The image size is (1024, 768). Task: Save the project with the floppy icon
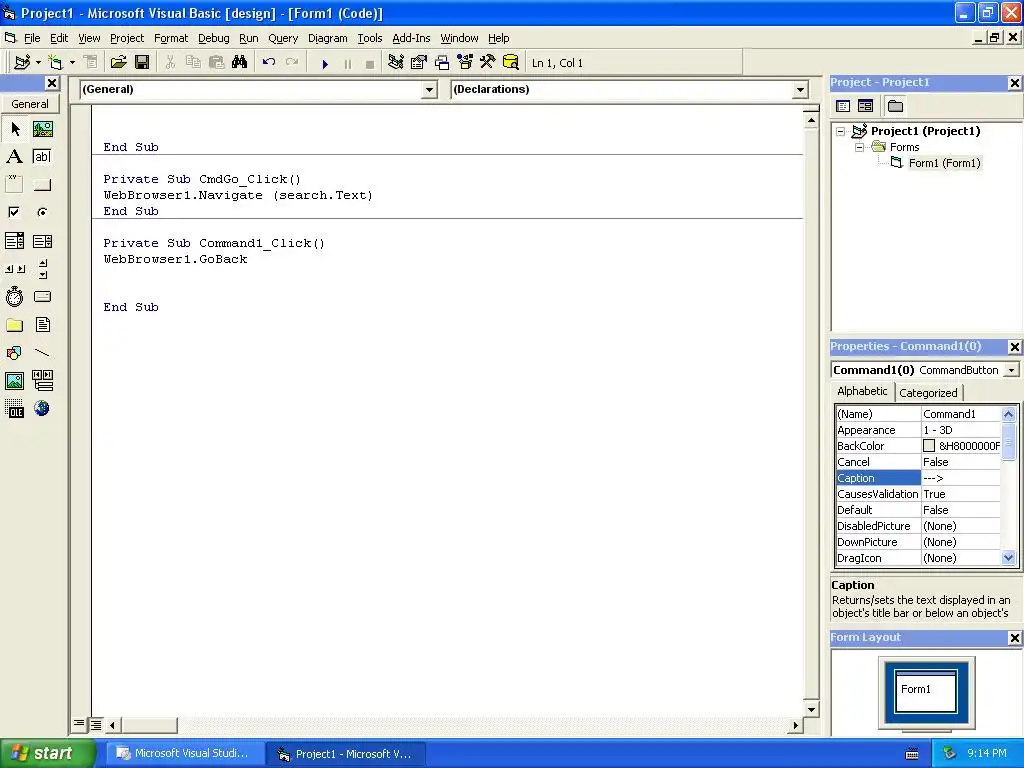(142, 63)
